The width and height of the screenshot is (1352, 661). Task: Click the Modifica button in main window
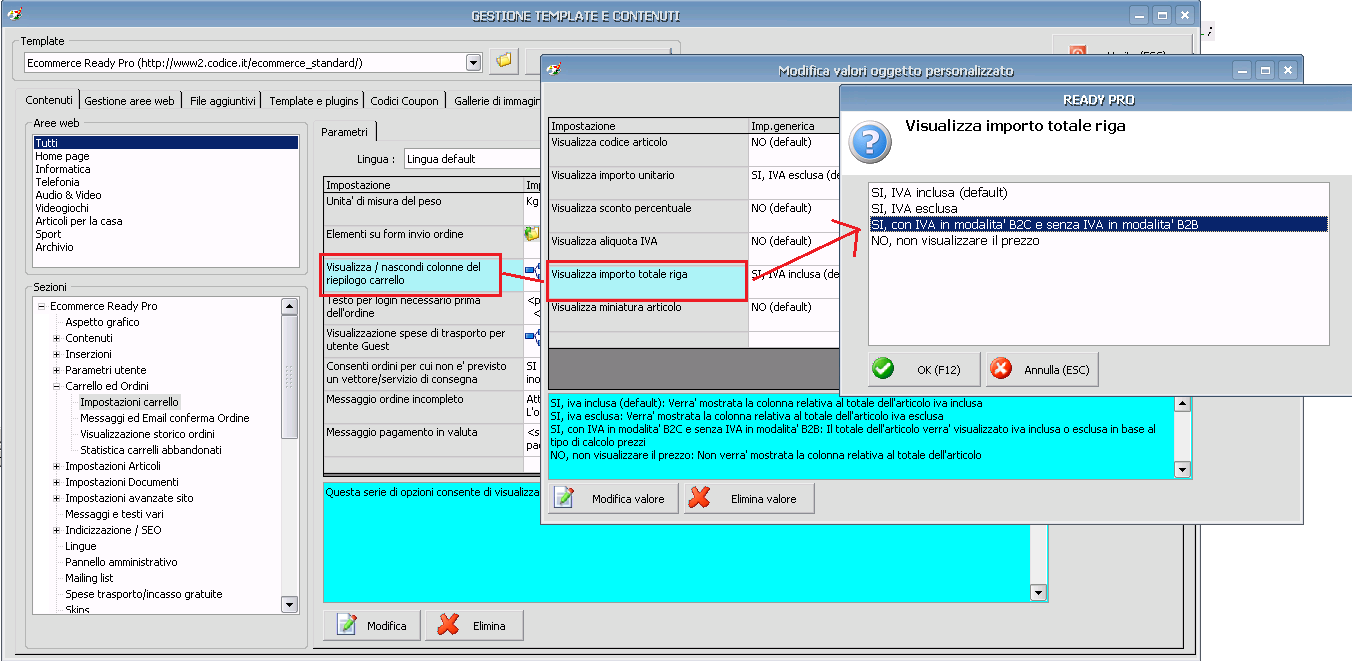(372, 625)
